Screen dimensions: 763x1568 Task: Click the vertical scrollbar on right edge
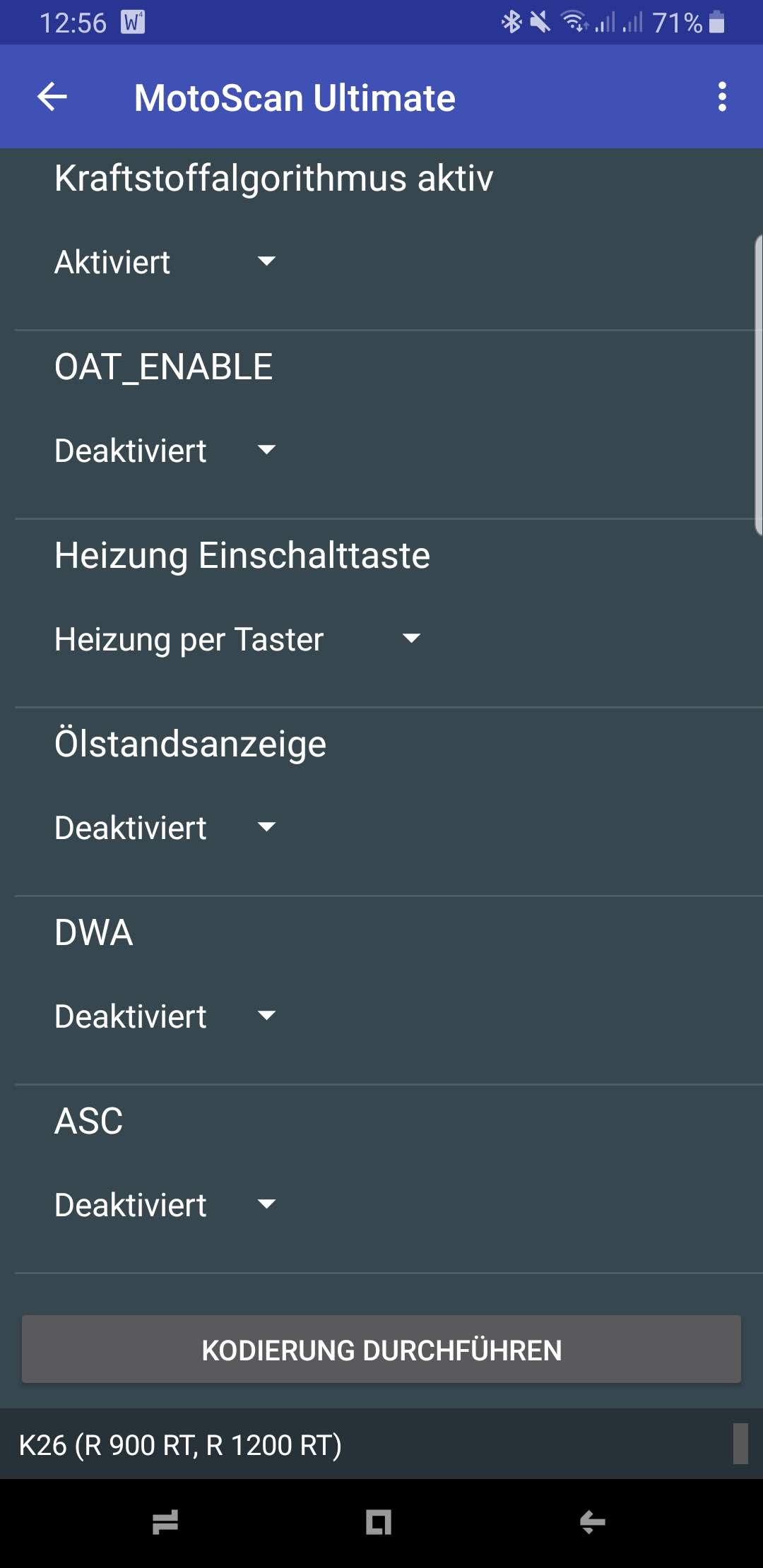point(758,385)
